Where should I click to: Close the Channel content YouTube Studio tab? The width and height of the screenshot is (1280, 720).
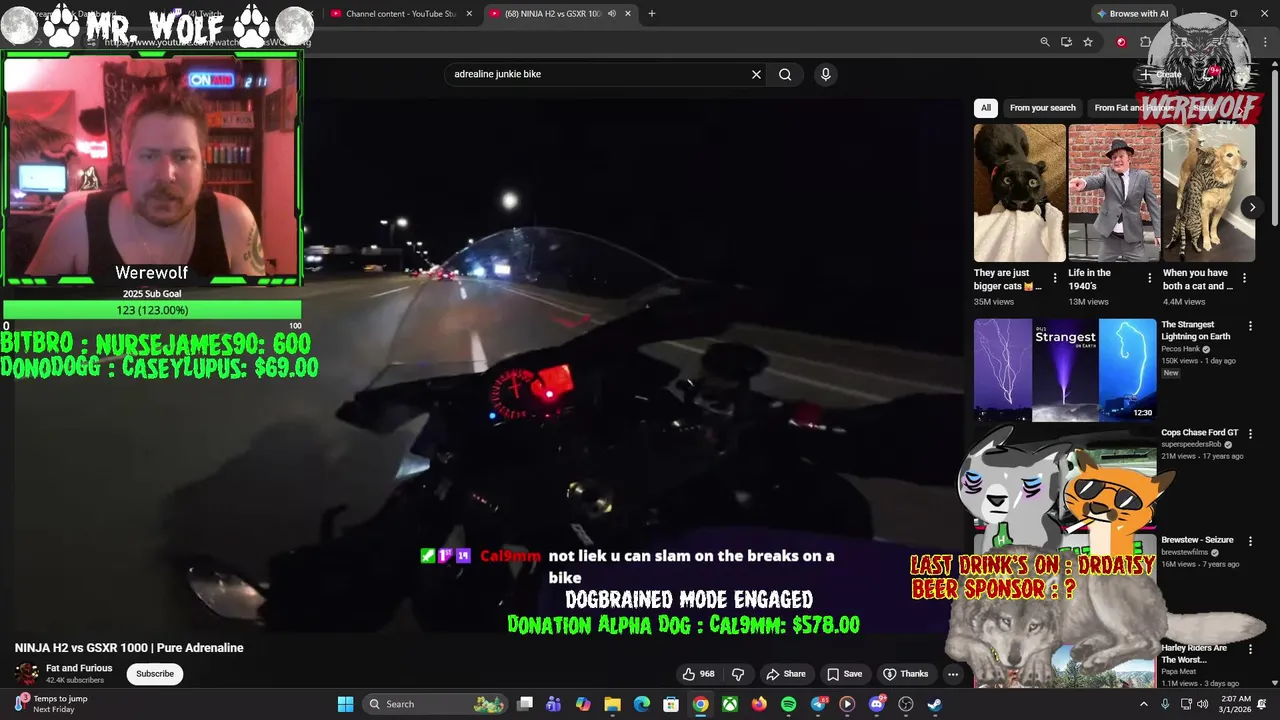[469, 14]
